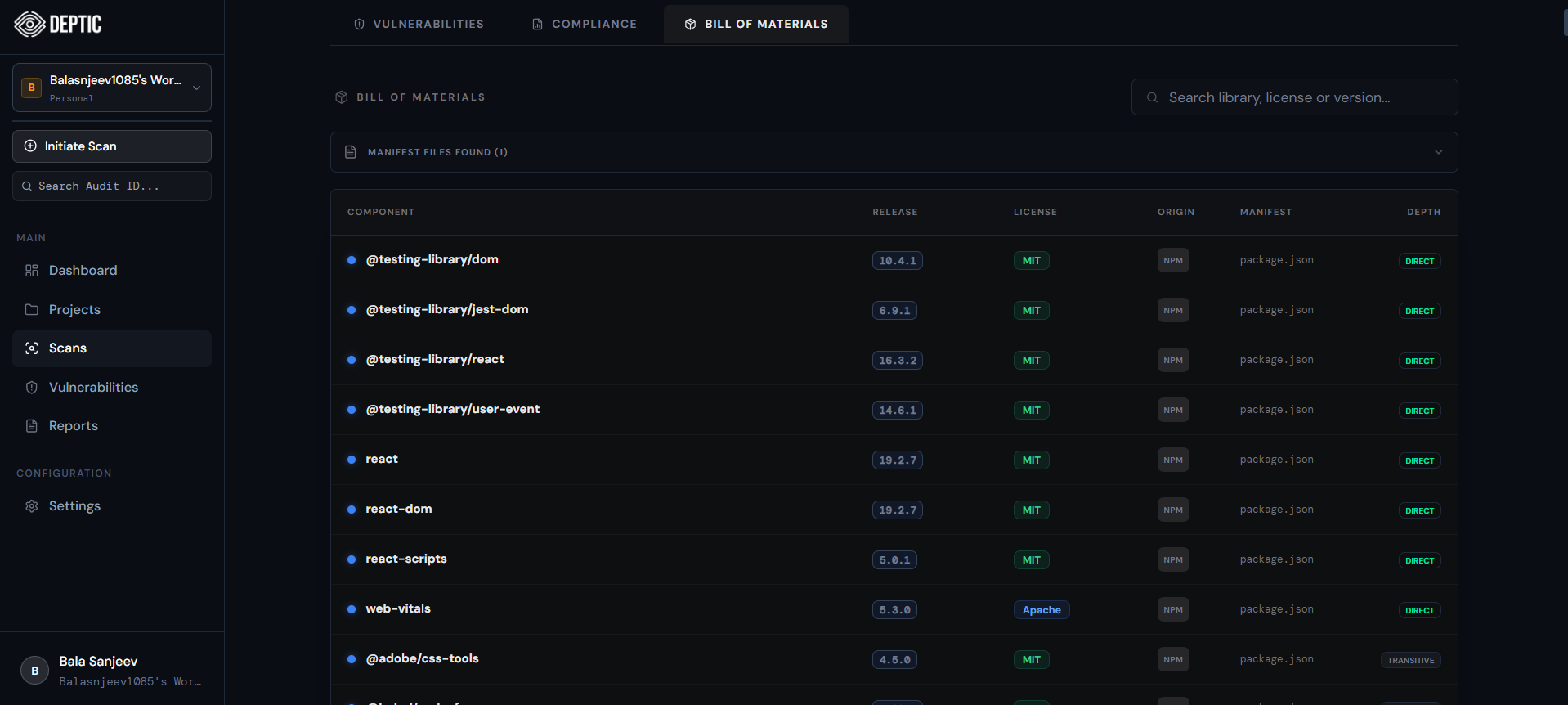Click the Vulnerabilities shield icon in sidebar

[32, 388]
